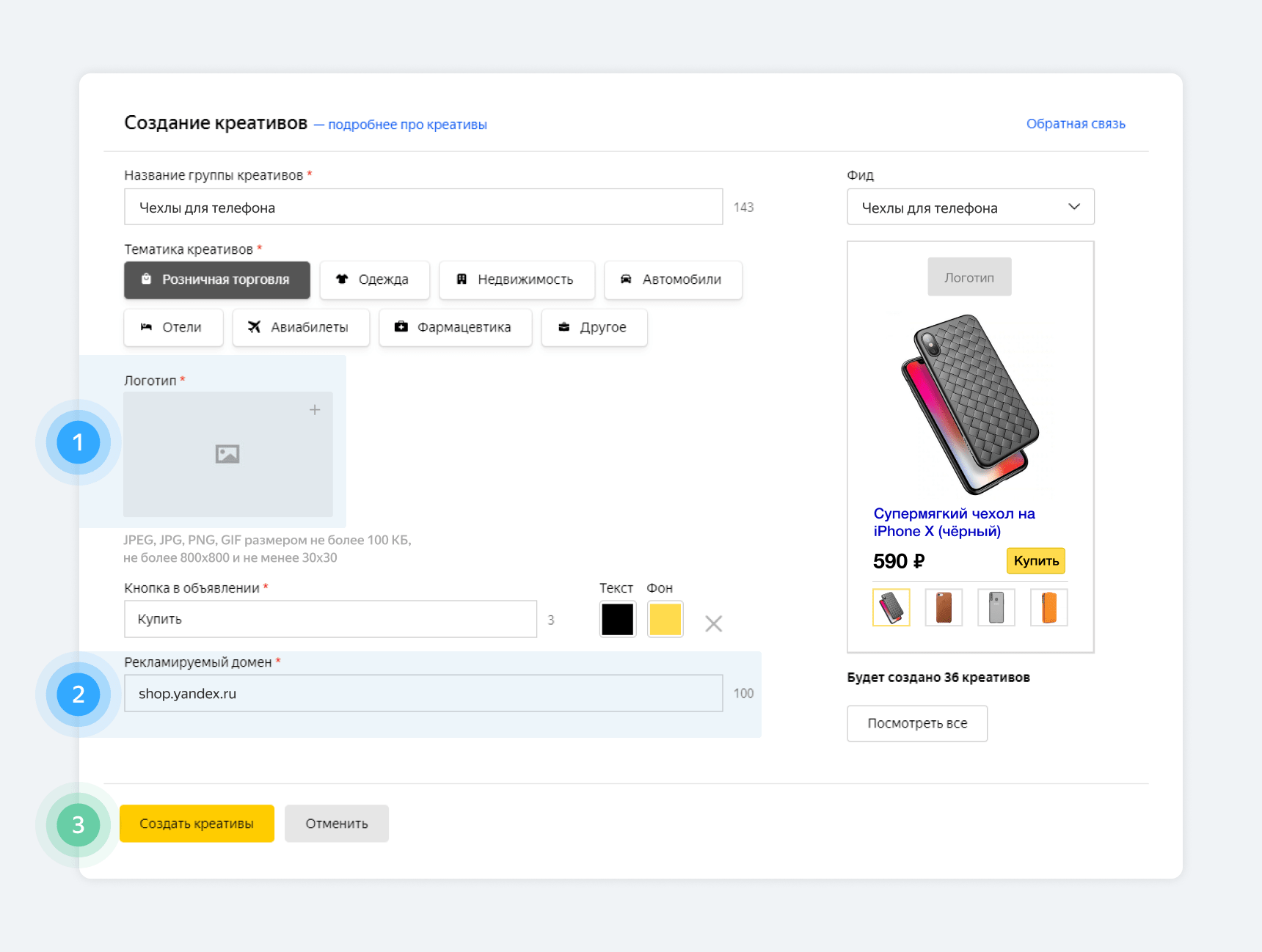Viewport: 1262px width, 952px height.
Task: Expand the Фид dropdown list
Action: pos(970,208)
